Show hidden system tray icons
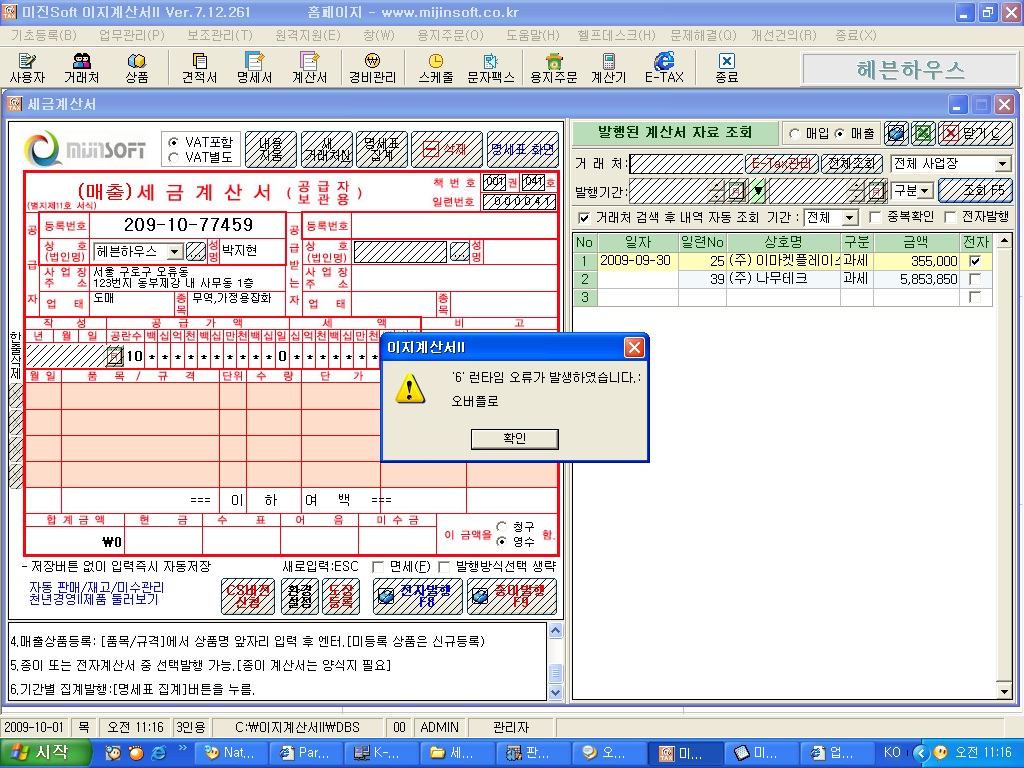The width and height of the screenshot is (1024, 768). pyautogui.click(x=921, y=753)
